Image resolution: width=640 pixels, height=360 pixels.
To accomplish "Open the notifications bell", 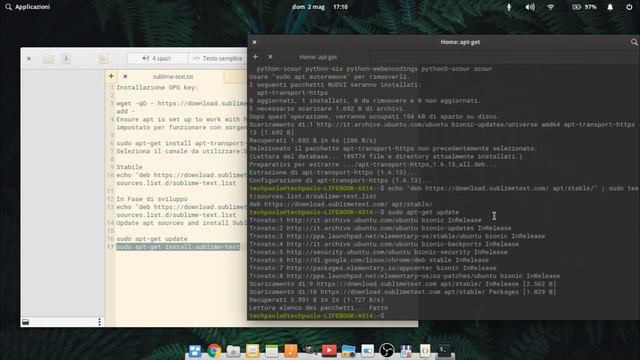I will coord(610,7).
